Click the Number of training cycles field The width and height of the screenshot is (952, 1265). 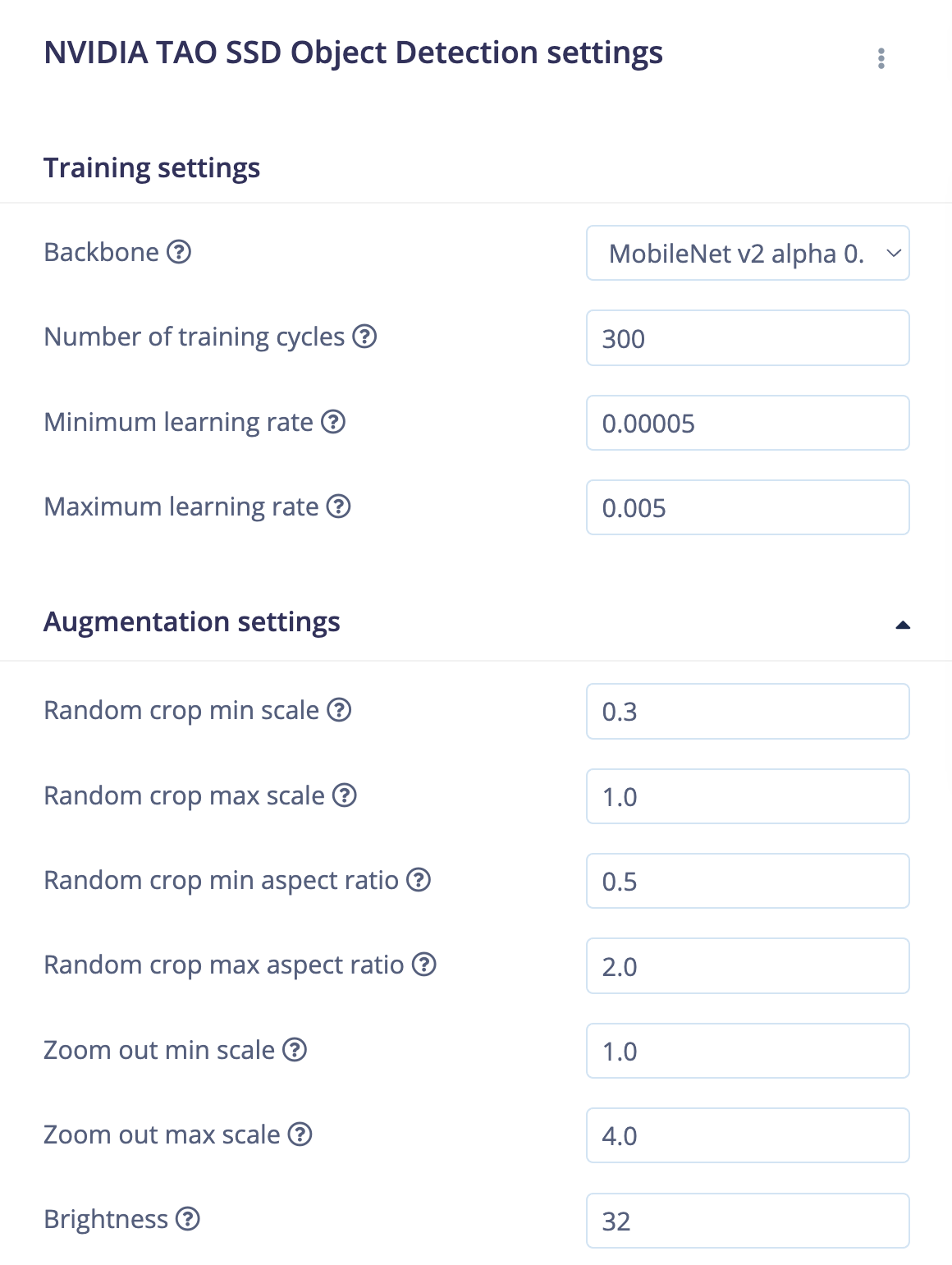(x=748, y=338)
